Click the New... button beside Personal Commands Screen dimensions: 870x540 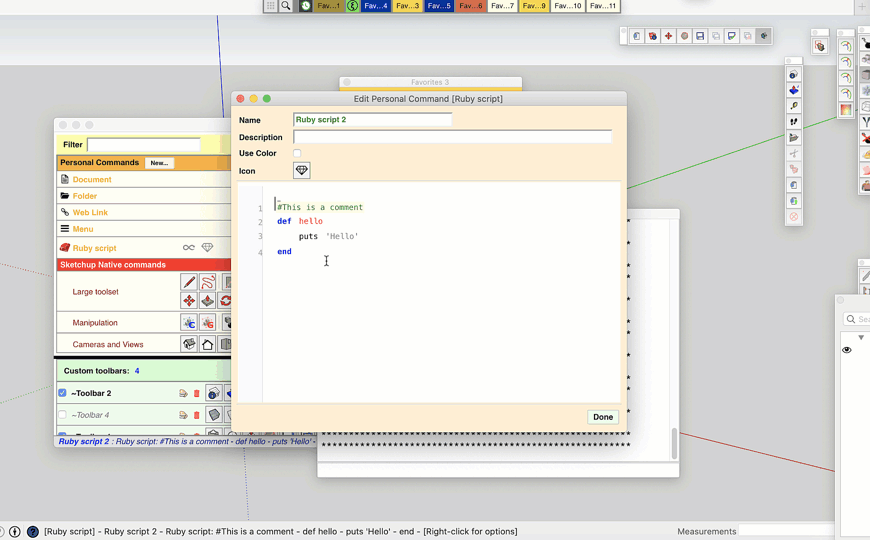click(x=159, y=163)
